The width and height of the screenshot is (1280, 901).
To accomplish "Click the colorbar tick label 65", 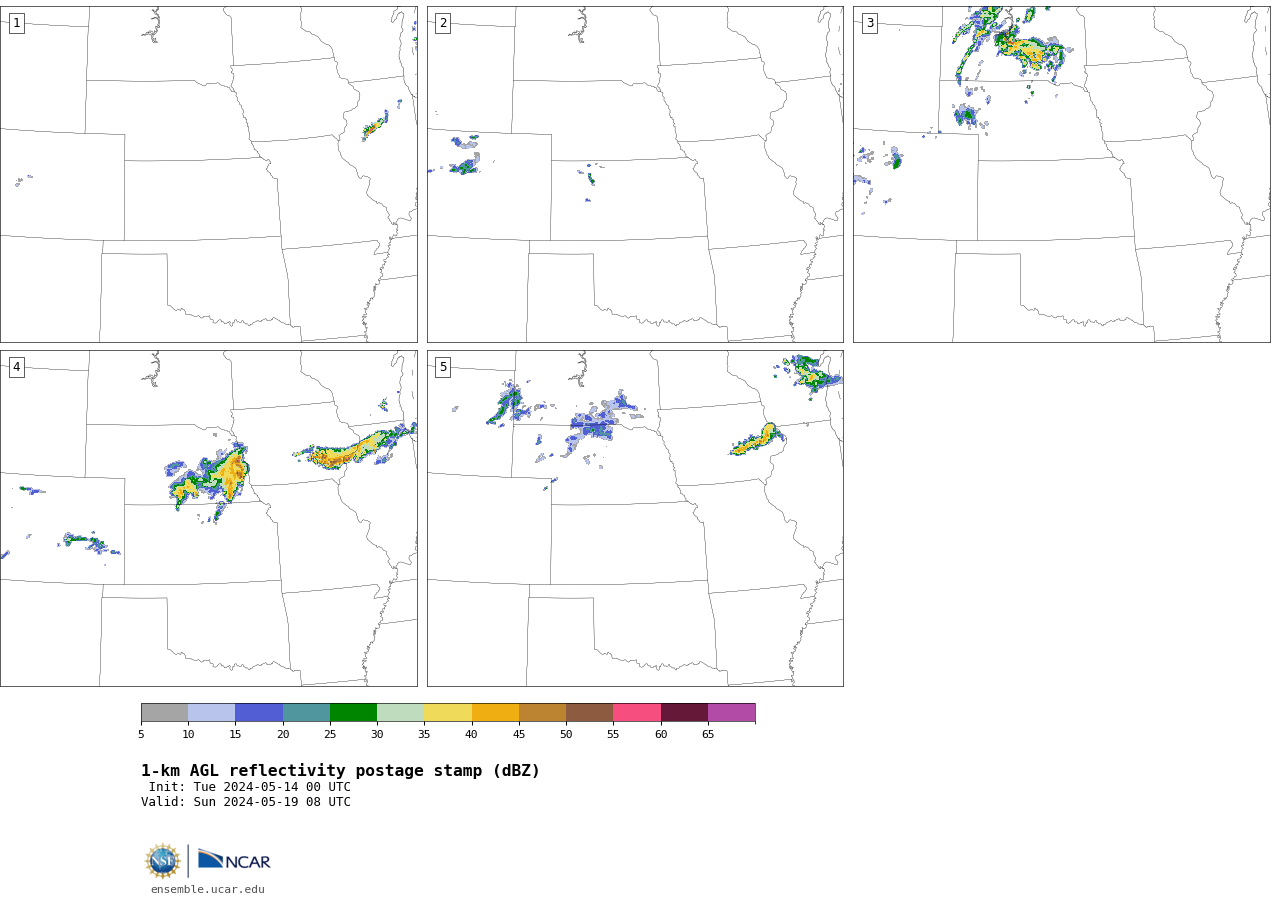I will coord(708,735).
